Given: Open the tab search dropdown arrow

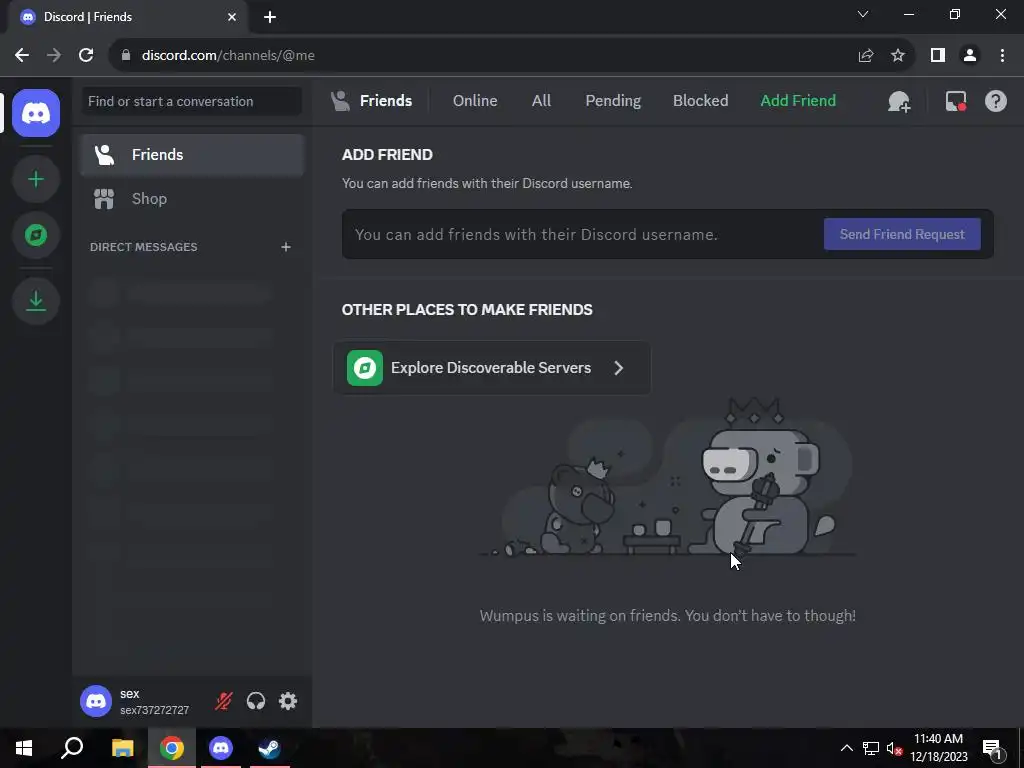Looking at the screenshot, I should tap(863, 14).
